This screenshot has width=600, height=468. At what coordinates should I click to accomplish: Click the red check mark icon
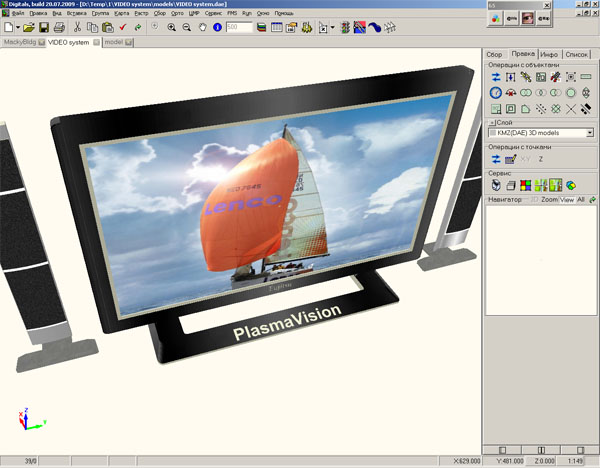[x=123, y=27]
